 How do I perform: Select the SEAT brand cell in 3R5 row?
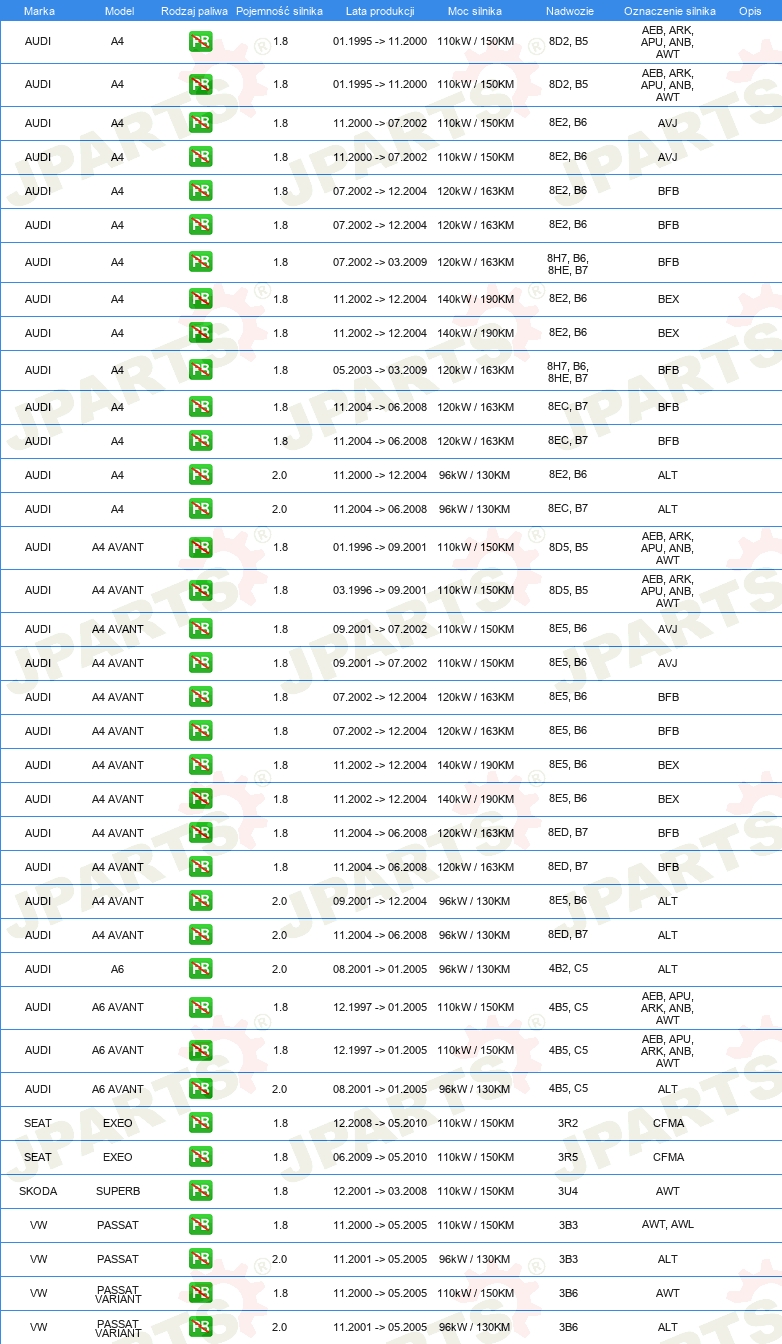38,1157
